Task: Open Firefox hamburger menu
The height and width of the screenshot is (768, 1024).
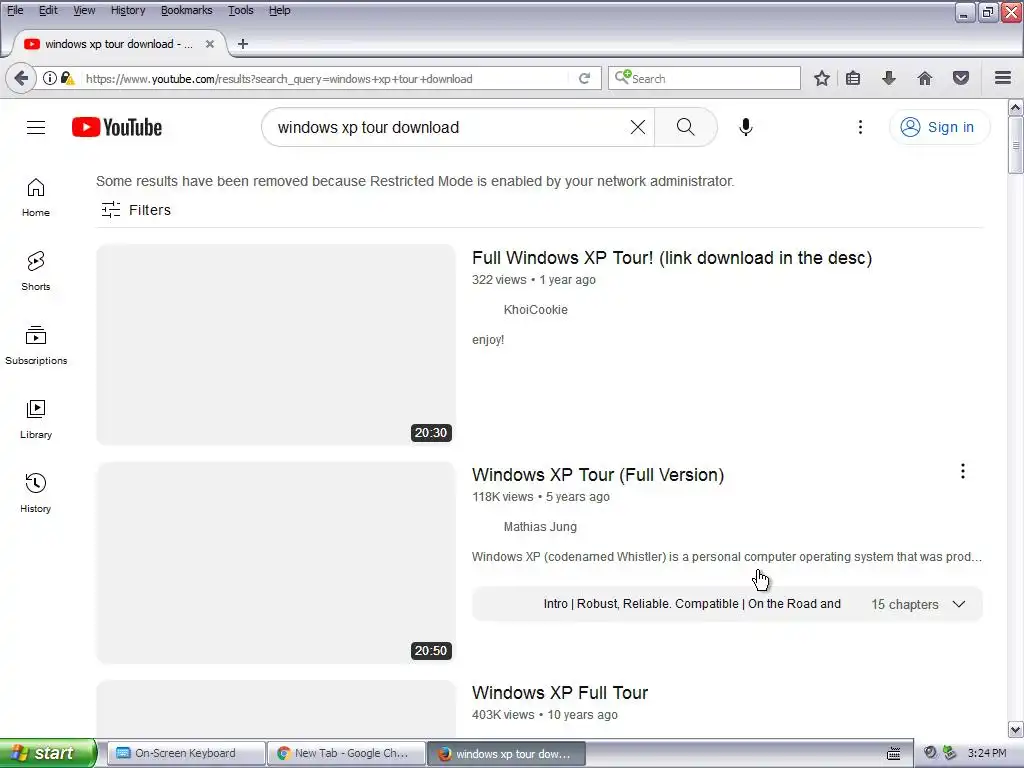Action: pos(1003,78)
